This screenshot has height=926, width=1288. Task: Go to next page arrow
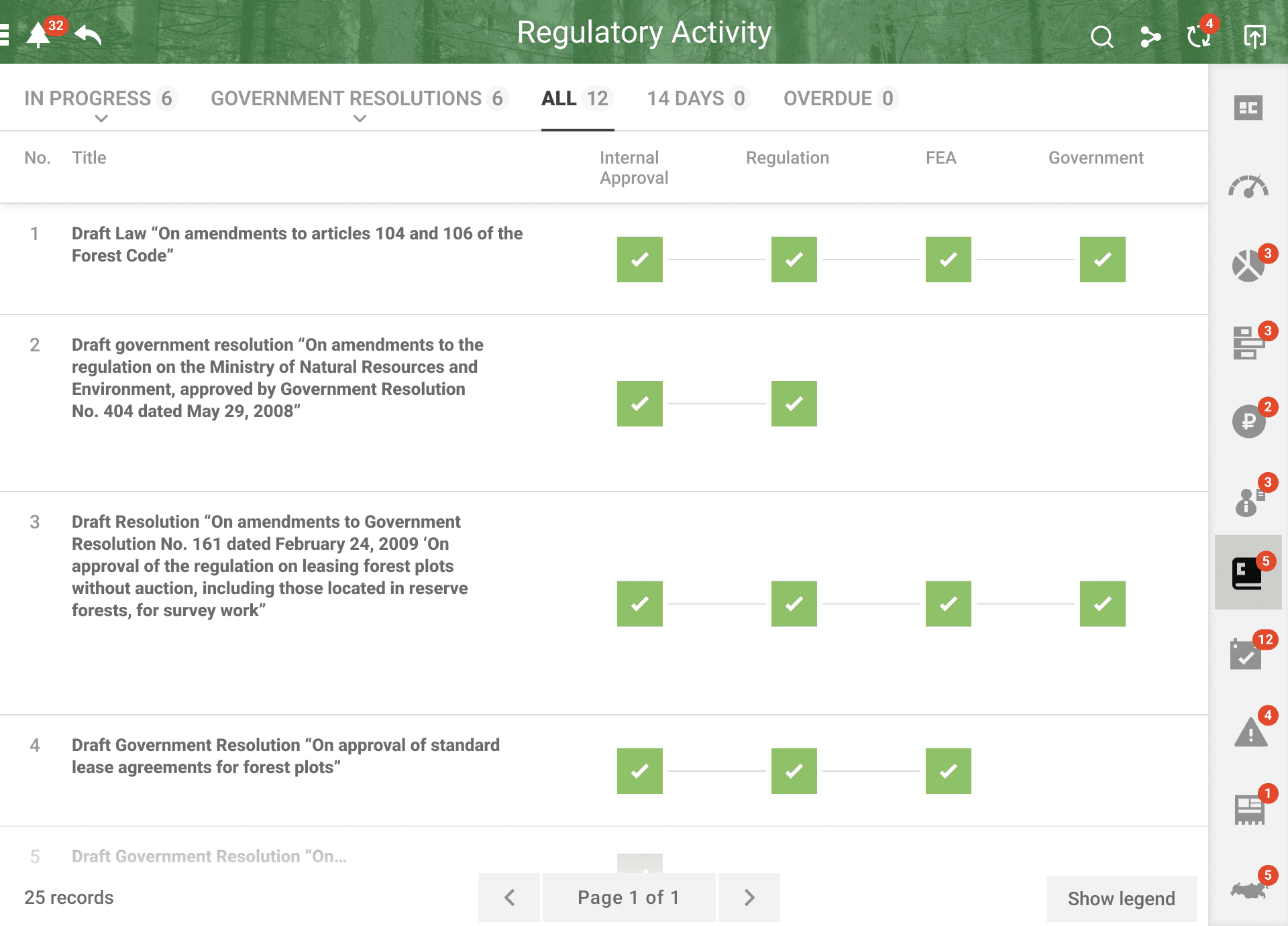[749, 897]
